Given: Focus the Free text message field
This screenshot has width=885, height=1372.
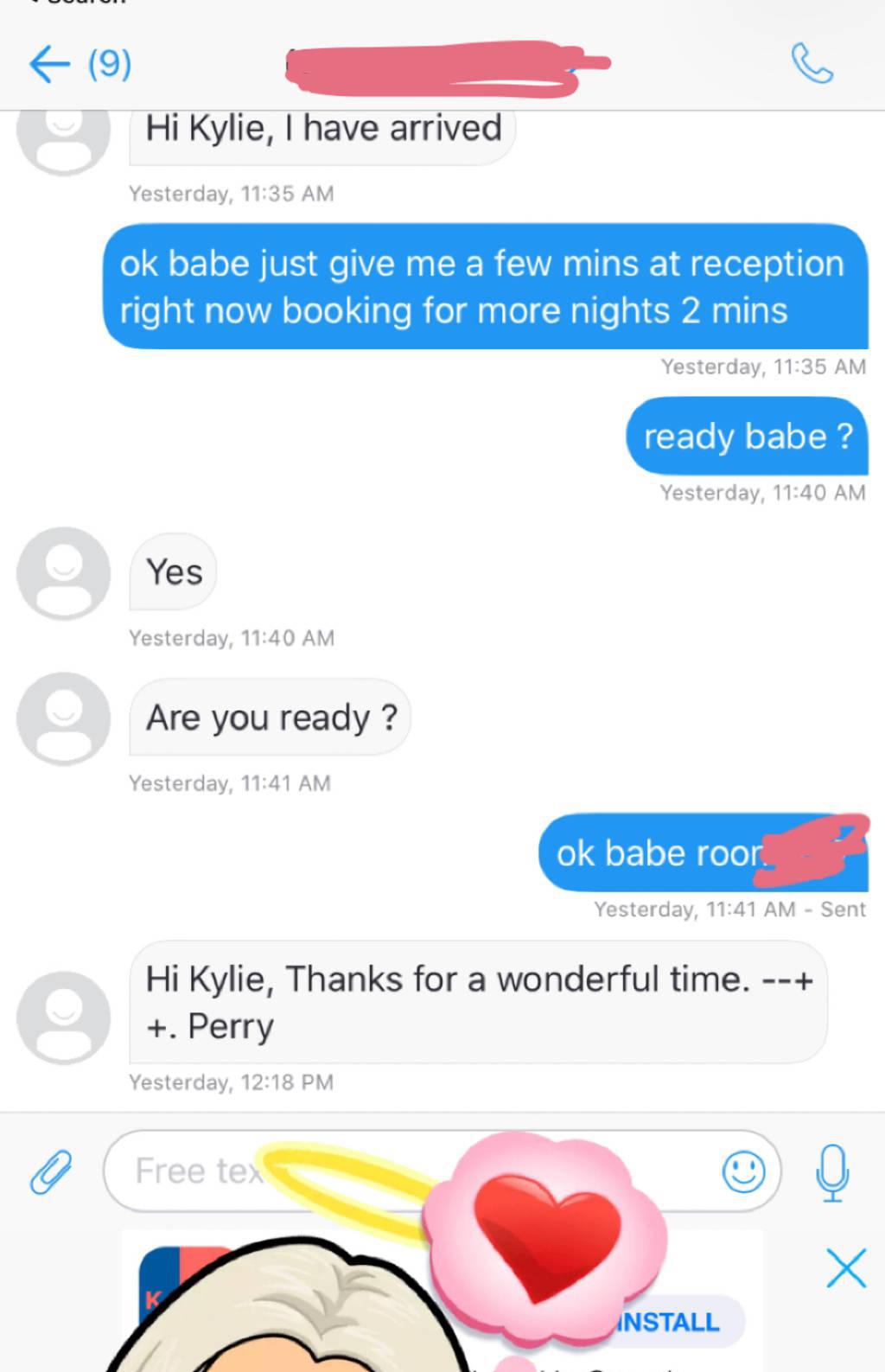Looking at the screenshot, I should pyautogui.click(x=442, y=1171).
